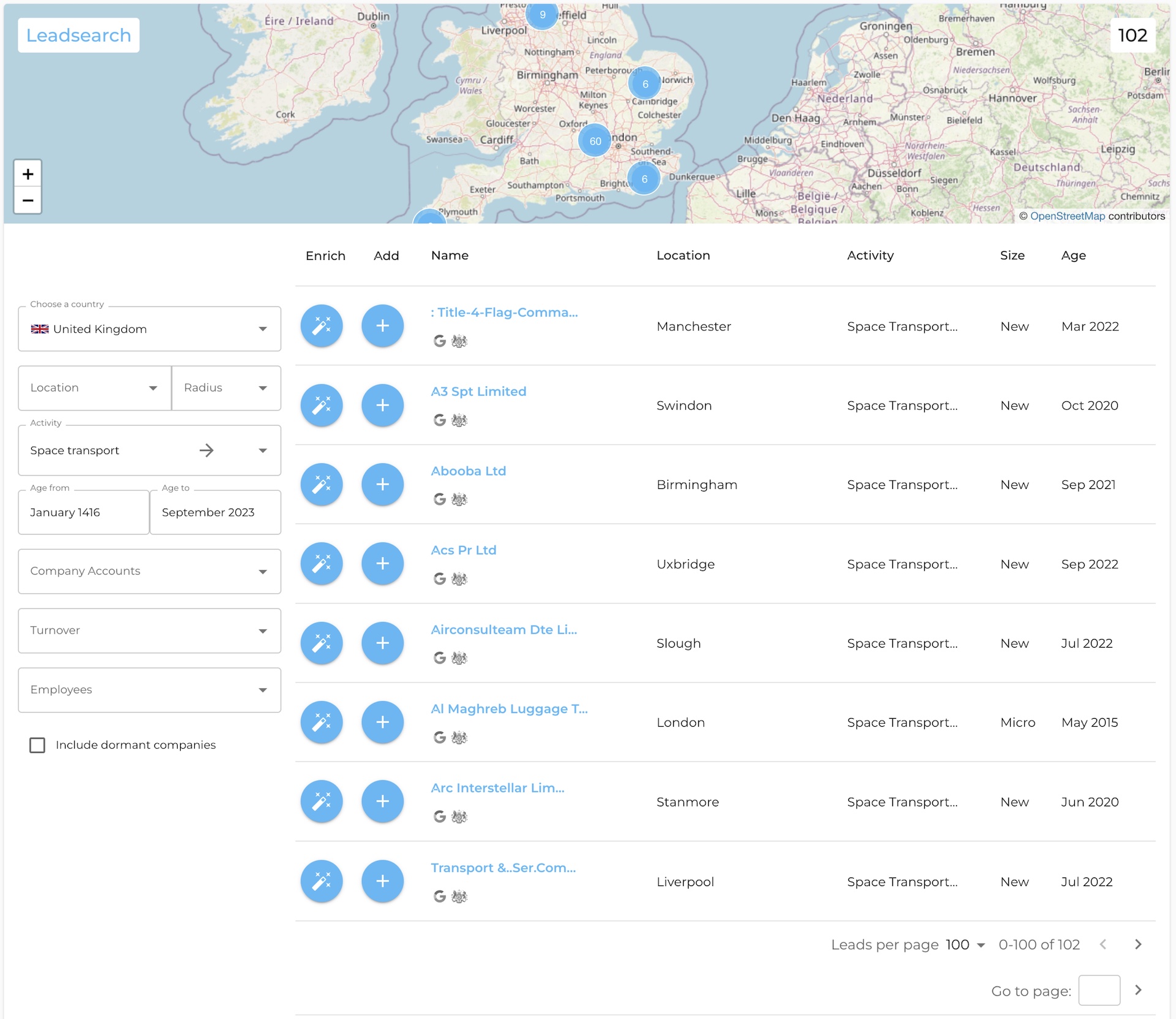The width and height of the screenshot is (1176, 1019).
Task: Expand the Activity dropdown arrow
Action: [x=263, y=450]
